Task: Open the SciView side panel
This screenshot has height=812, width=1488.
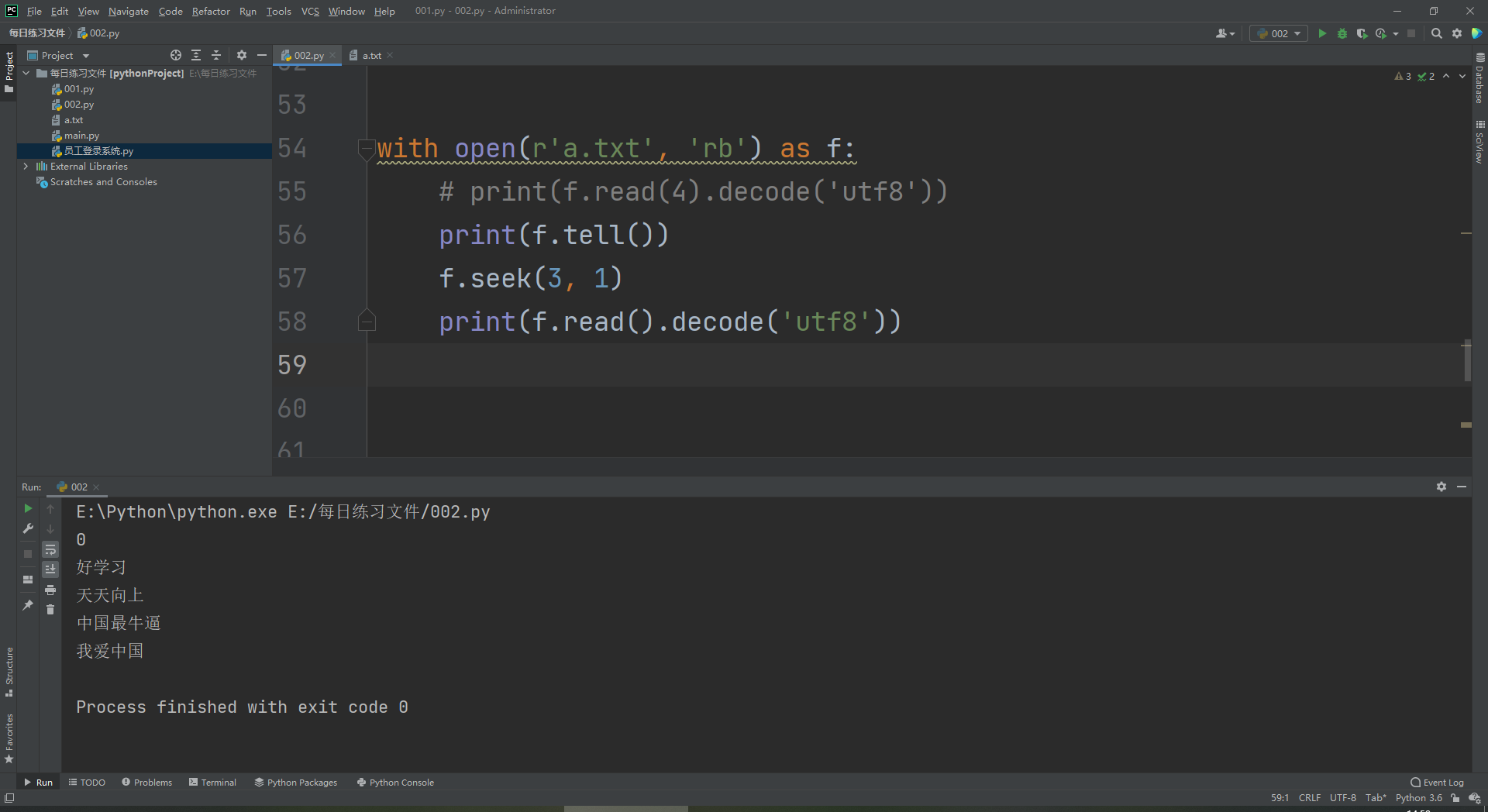Action: [x=1479, y=141]
